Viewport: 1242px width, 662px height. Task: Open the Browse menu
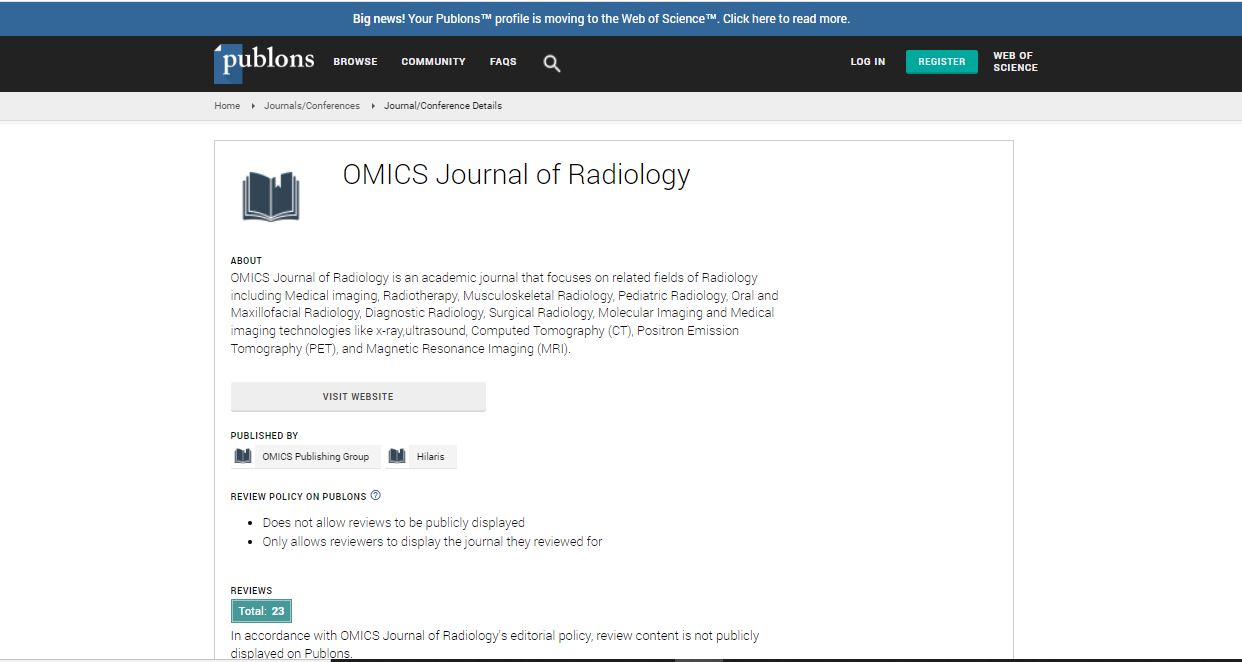coord(355,62)
